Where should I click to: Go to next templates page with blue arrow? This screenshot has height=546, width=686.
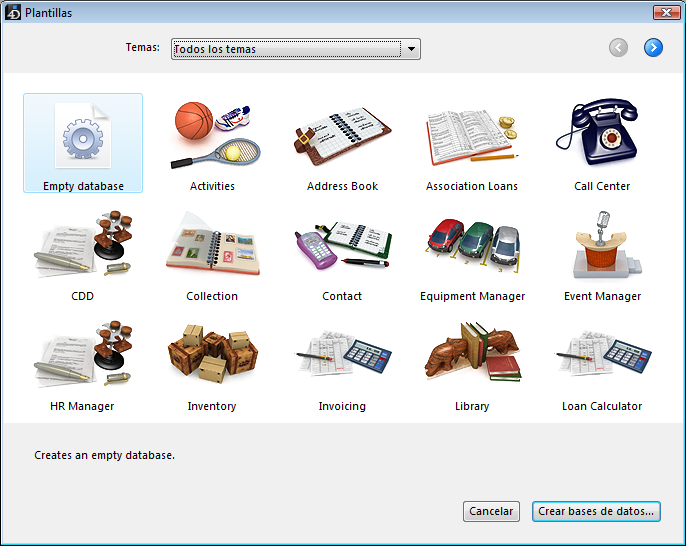(x=653, y=47)
